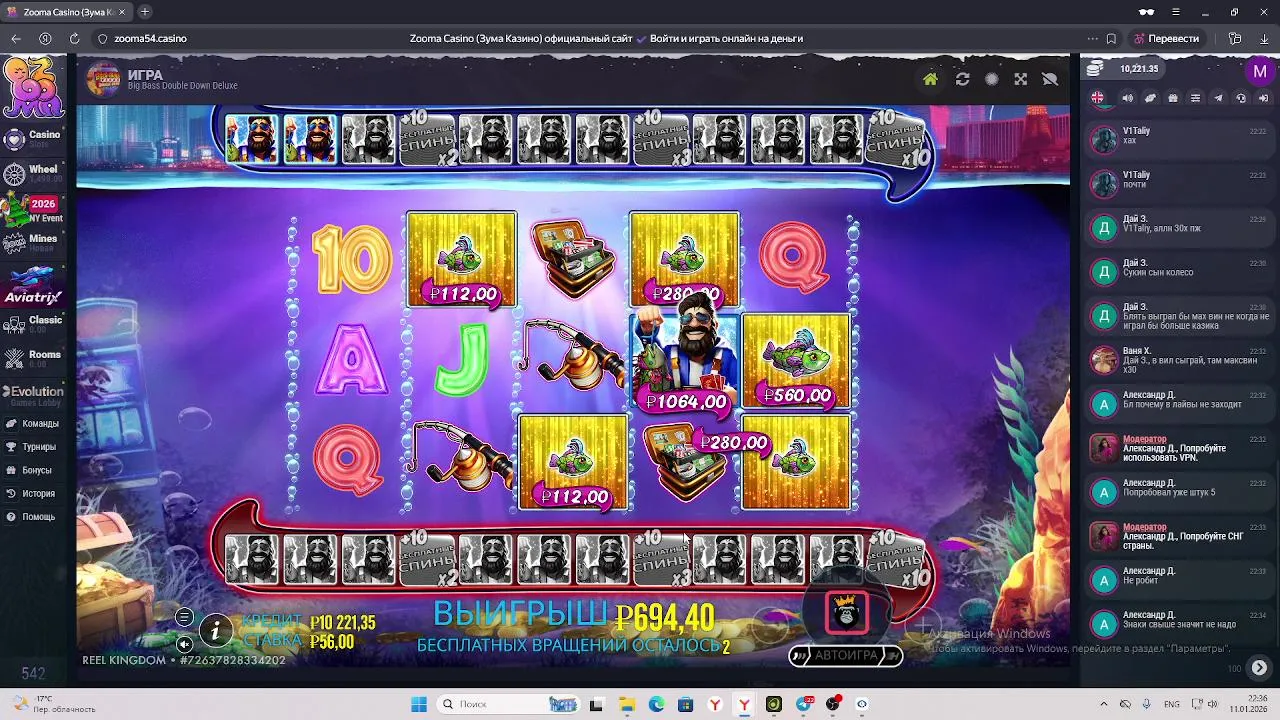1280x720 pixels.
Task: Open the game hamburger menu icon
Action: [x=184, y=617]
